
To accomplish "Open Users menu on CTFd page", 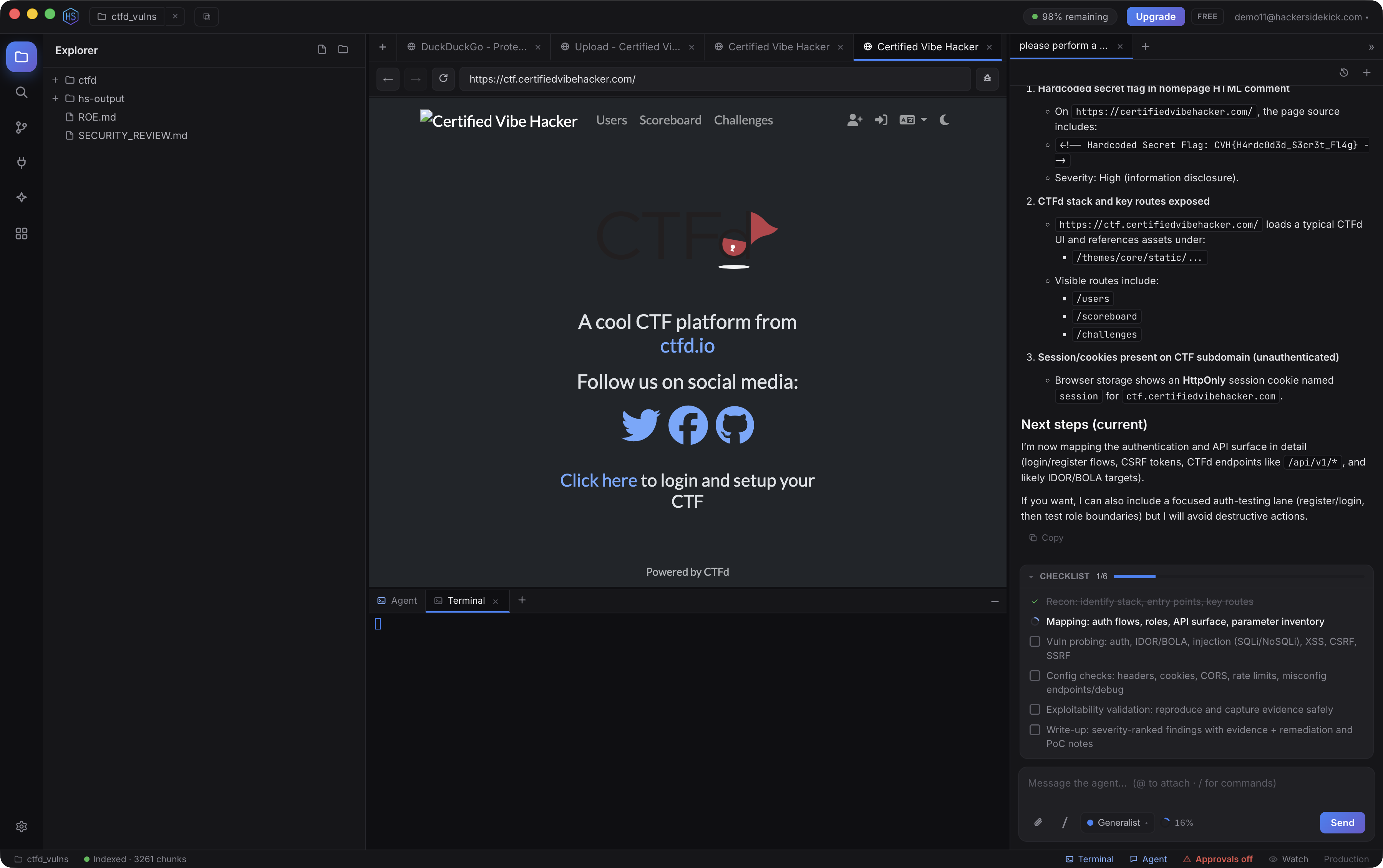I will click(x=611, y=120).
